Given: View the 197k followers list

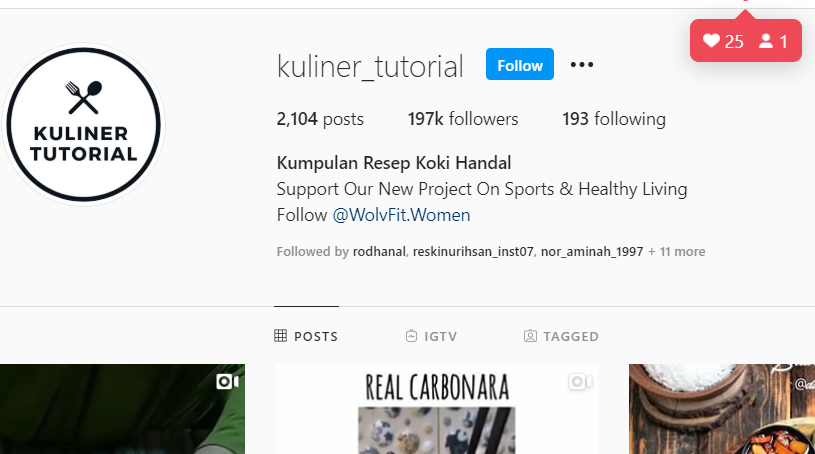Looking at the screenshot, I should click(463, 119).
